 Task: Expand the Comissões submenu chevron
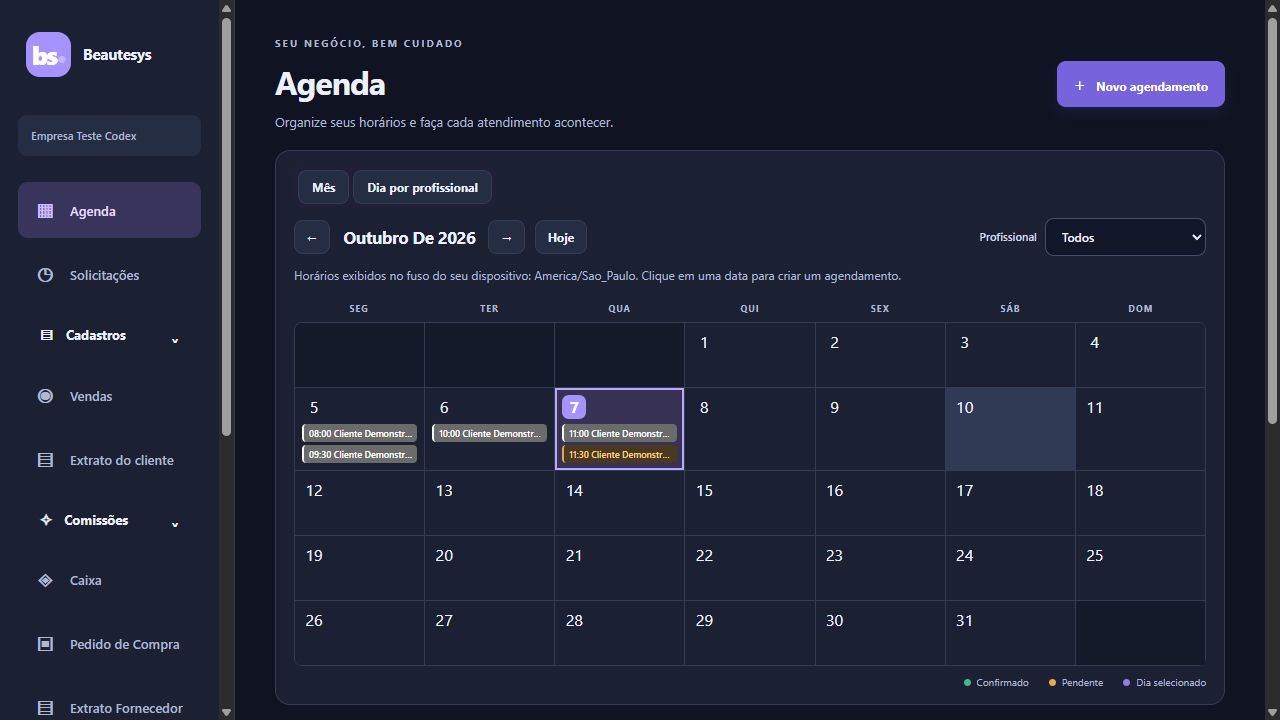click(x=175, y=524)
